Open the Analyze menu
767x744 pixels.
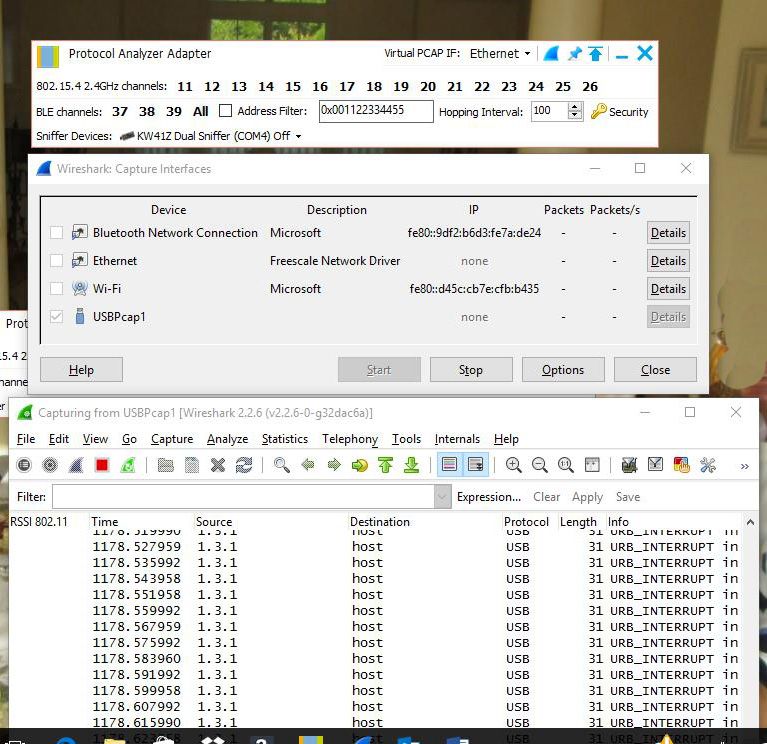click(227, 439)
